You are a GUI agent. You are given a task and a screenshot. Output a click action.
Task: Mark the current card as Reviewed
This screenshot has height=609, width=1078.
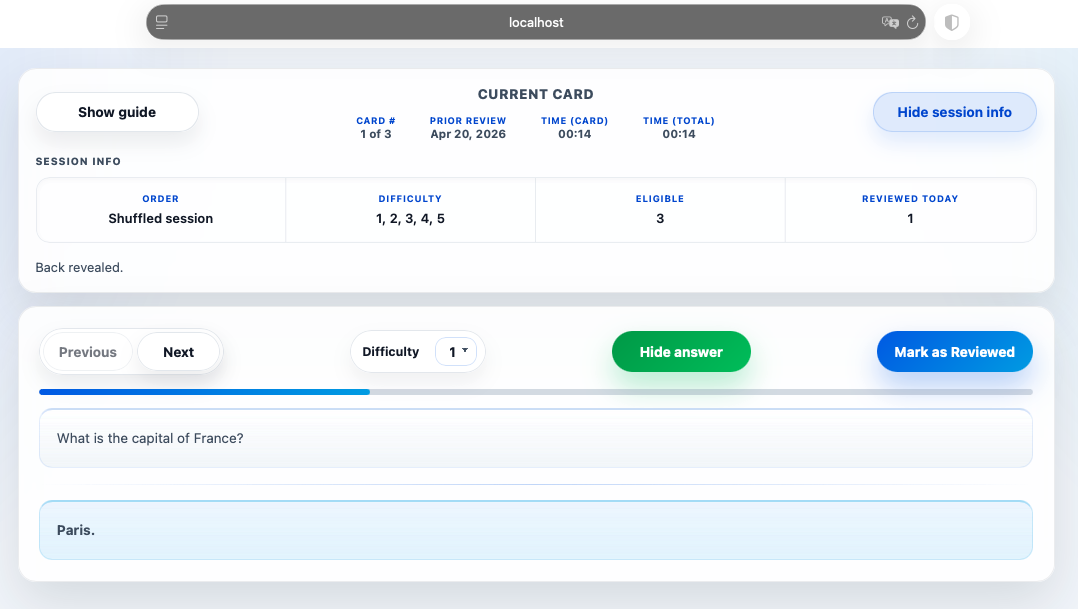(954, 352)
